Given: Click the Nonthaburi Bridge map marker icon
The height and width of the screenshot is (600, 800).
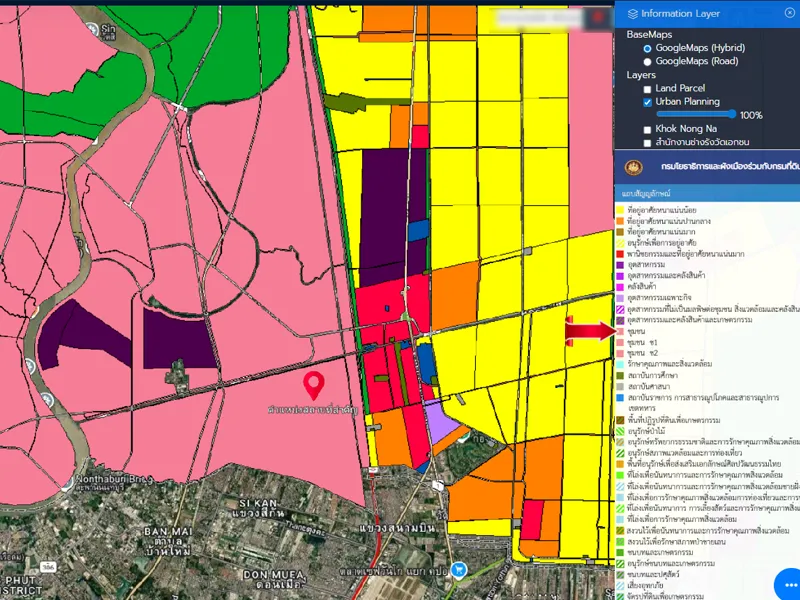Looking at the screenshot, I should [68, 486].
